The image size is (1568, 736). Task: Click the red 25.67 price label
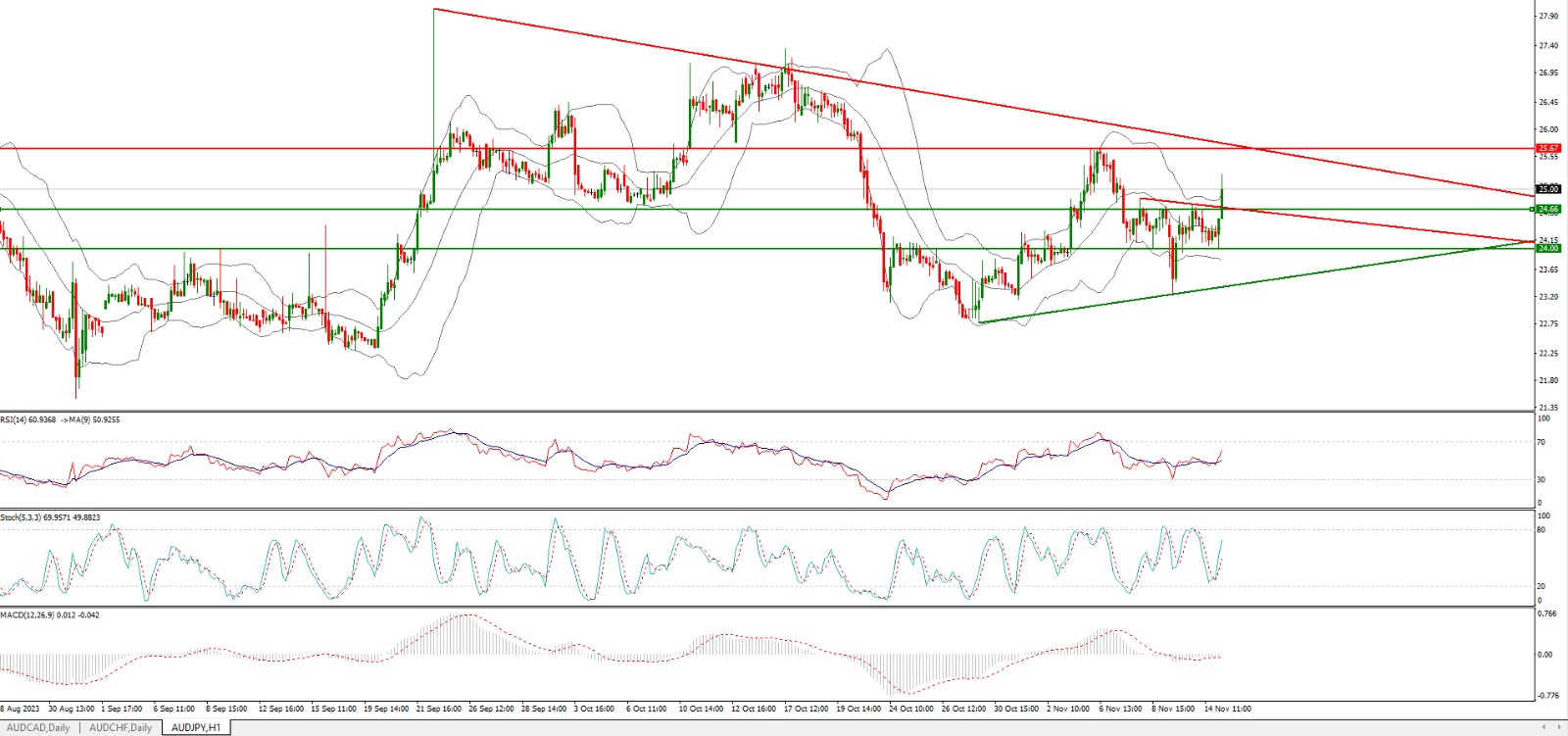coord(1548,148)
